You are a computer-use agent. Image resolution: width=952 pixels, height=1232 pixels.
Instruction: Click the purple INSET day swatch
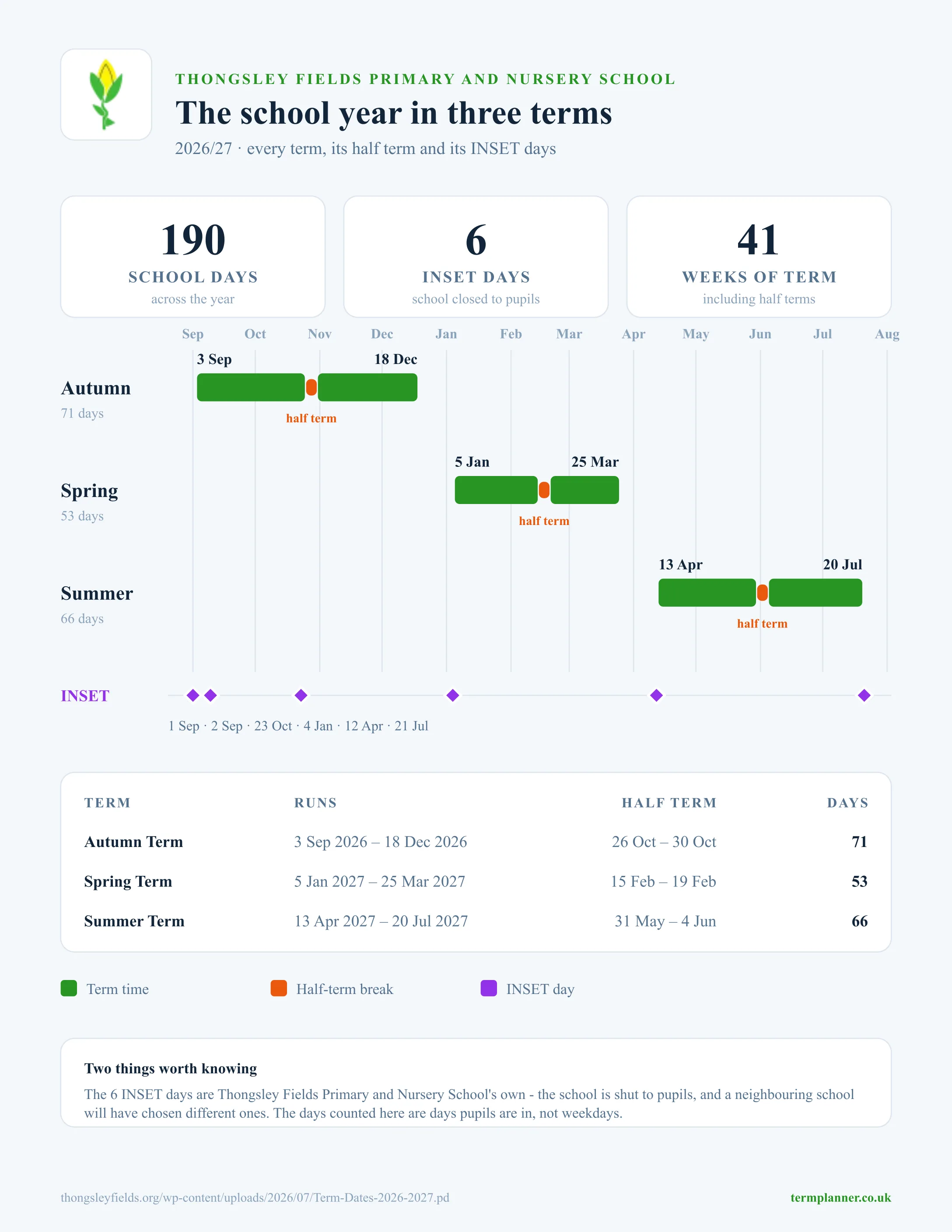(488, 988)
